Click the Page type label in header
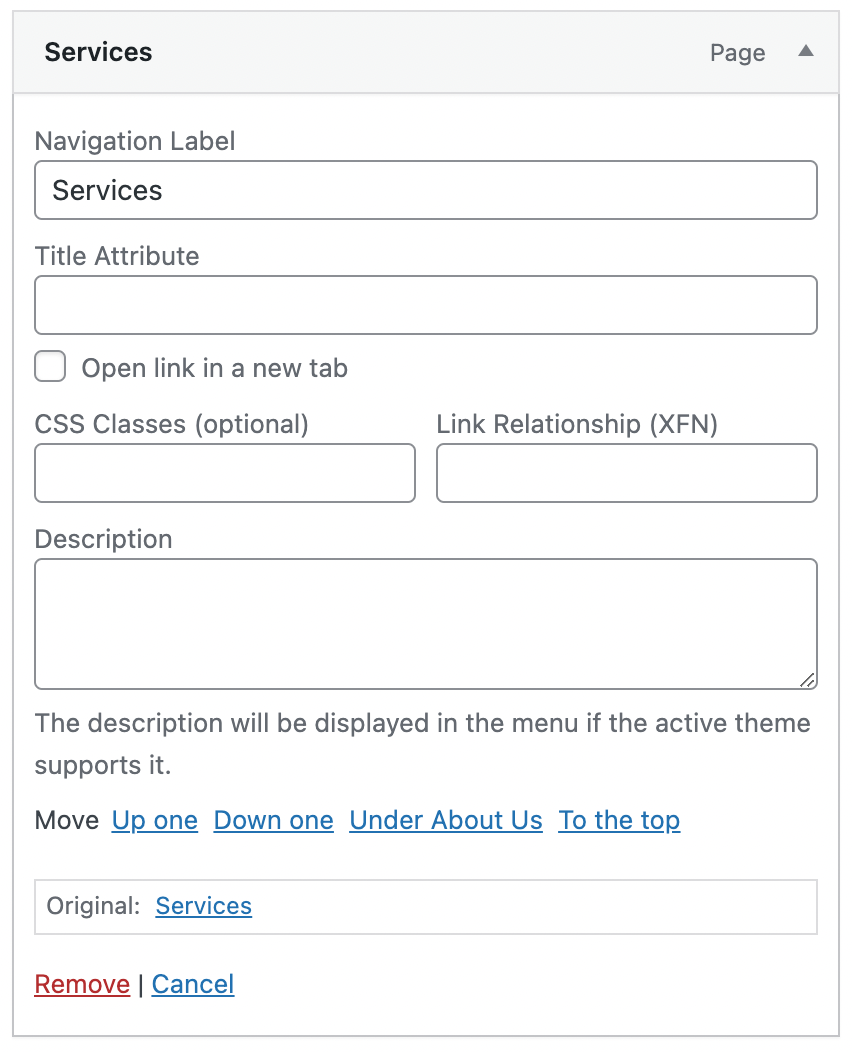852x1052 pixels. tap(737, 53)
